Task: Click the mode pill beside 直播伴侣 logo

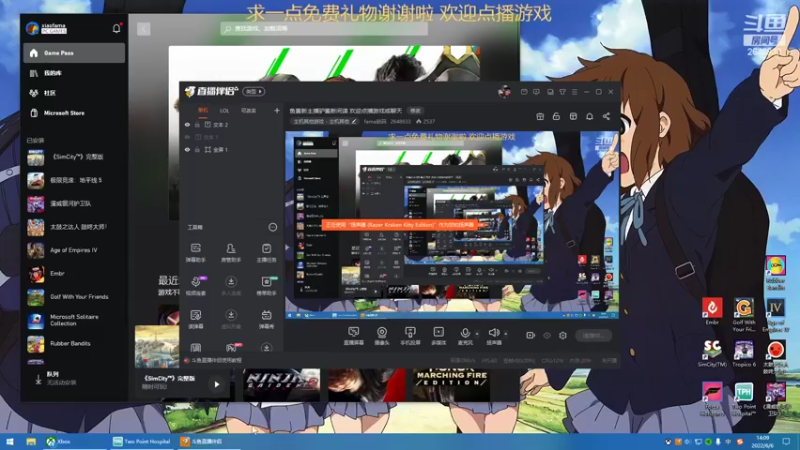Action: tap(254, 92)
